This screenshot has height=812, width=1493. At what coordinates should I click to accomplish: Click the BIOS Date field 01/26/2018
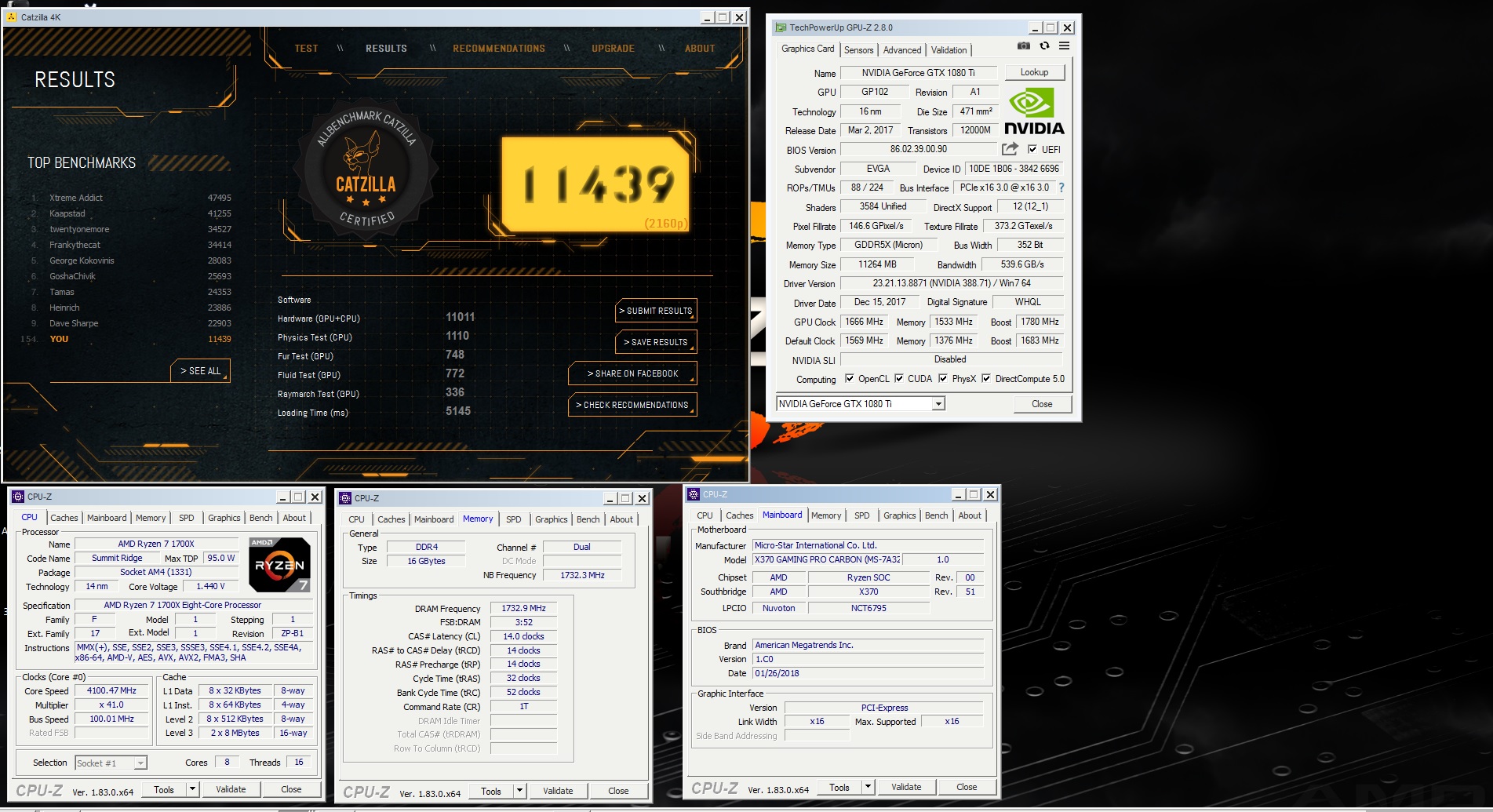point(868,673)
